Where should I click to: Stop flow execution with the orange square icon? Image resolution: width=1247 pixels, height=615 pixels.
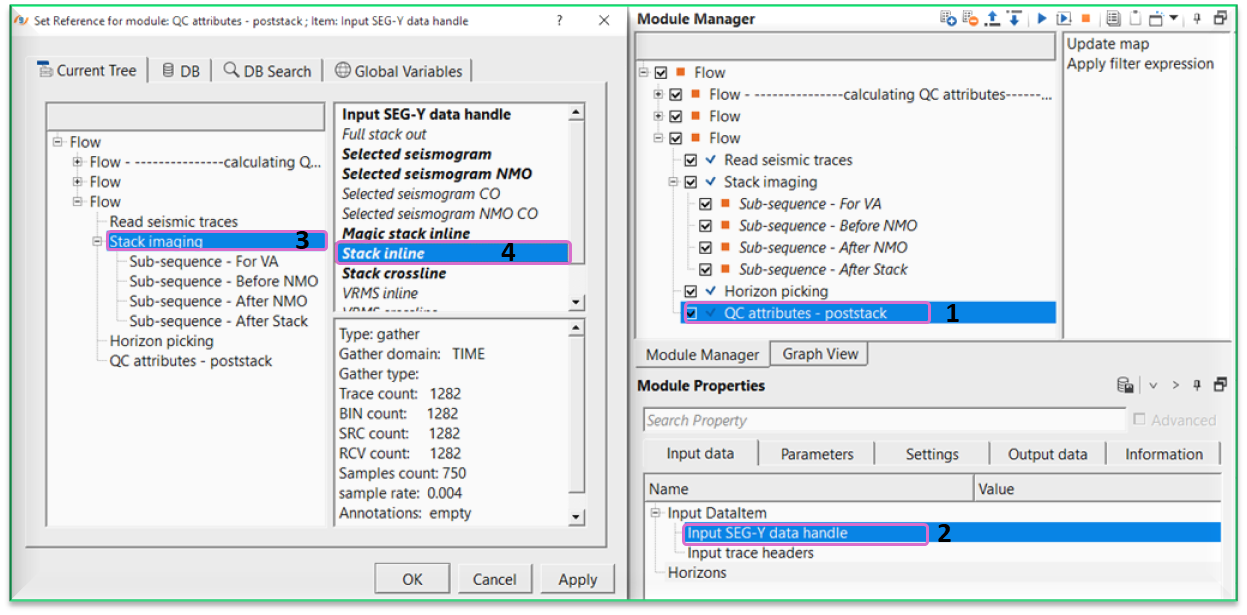point(1086,17)
